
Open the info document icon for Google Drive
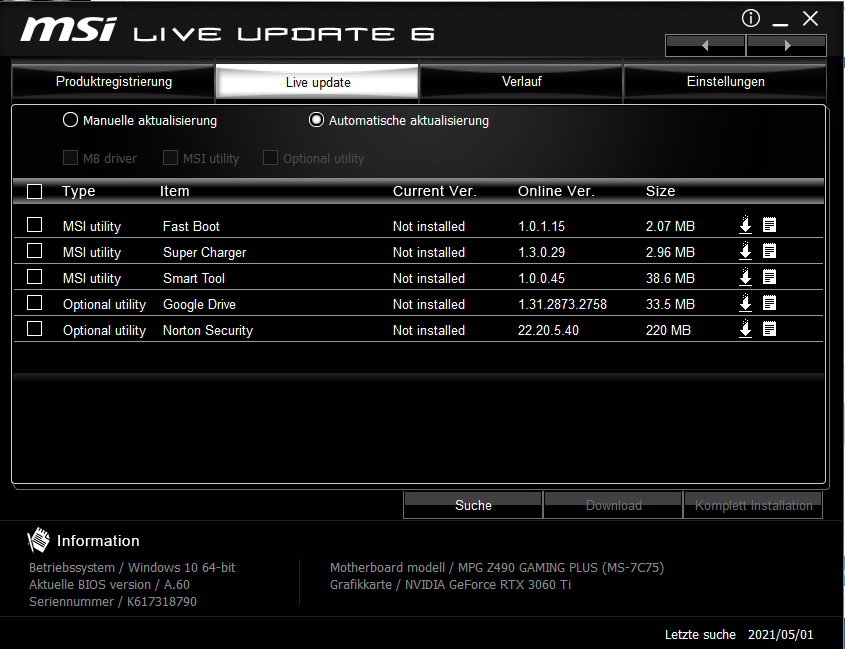coord(770,303)
